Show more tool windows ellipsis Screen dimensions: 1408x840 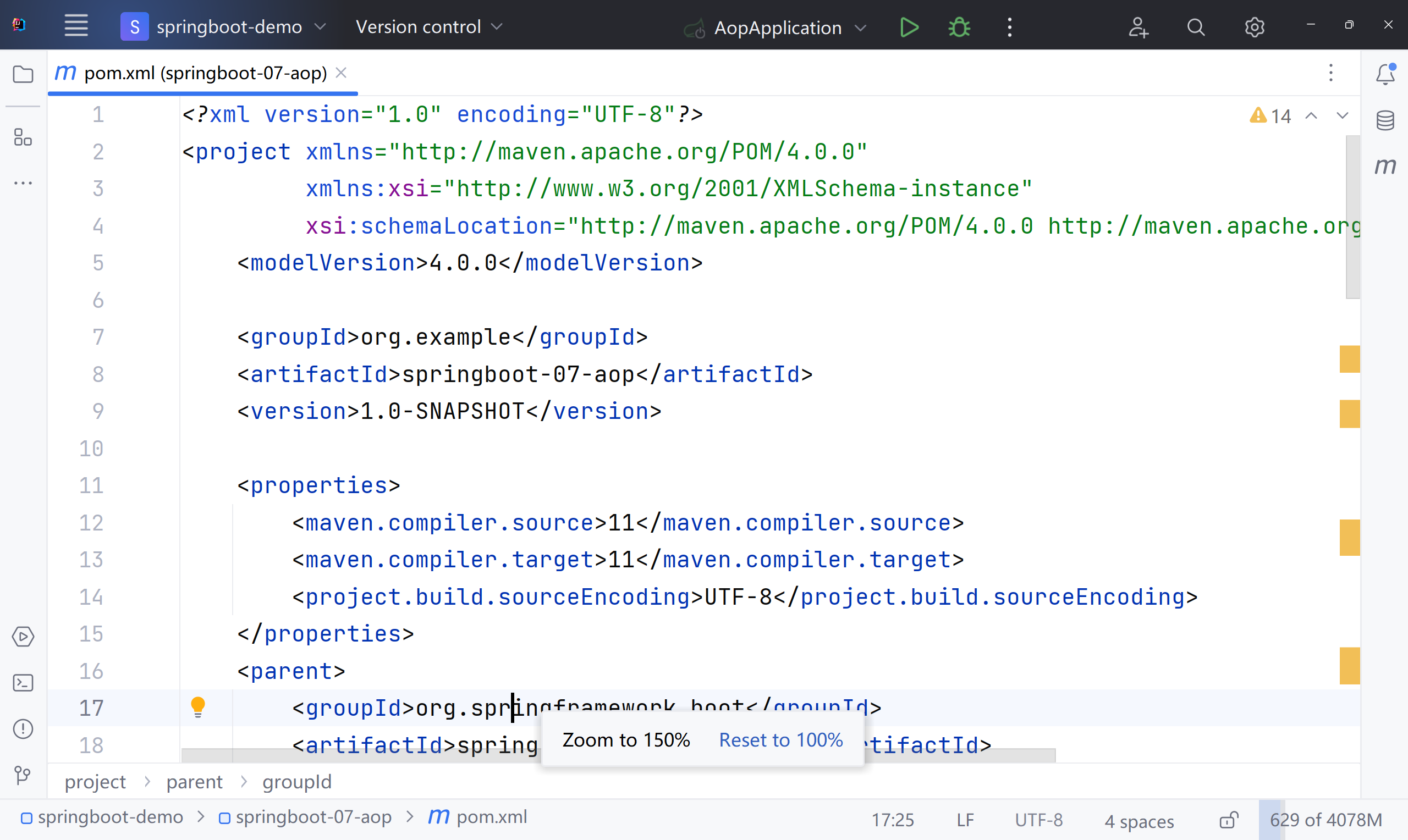pyautogui.click(x=23, y=183)
